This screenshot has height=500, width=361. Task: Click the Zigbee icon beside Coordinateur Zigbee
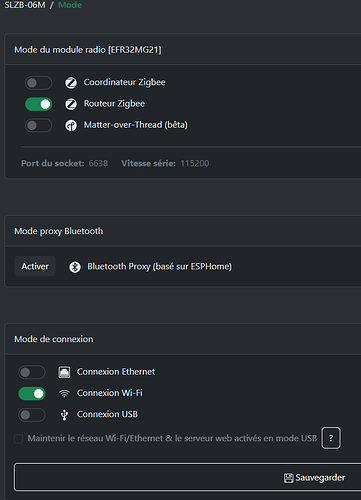[71, 82]
